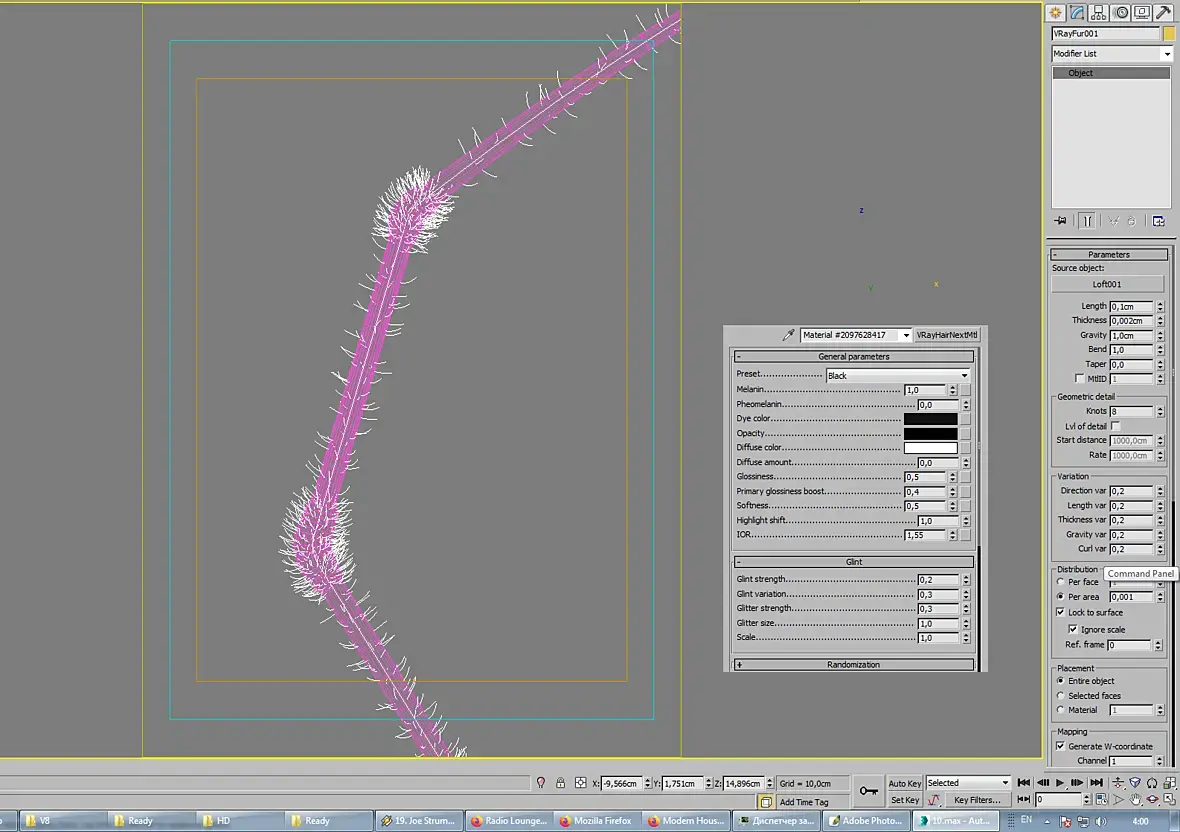1180x832 pixels.
Task: Open the Hierarchy panel tab
Action: [x=1099, y=13]
